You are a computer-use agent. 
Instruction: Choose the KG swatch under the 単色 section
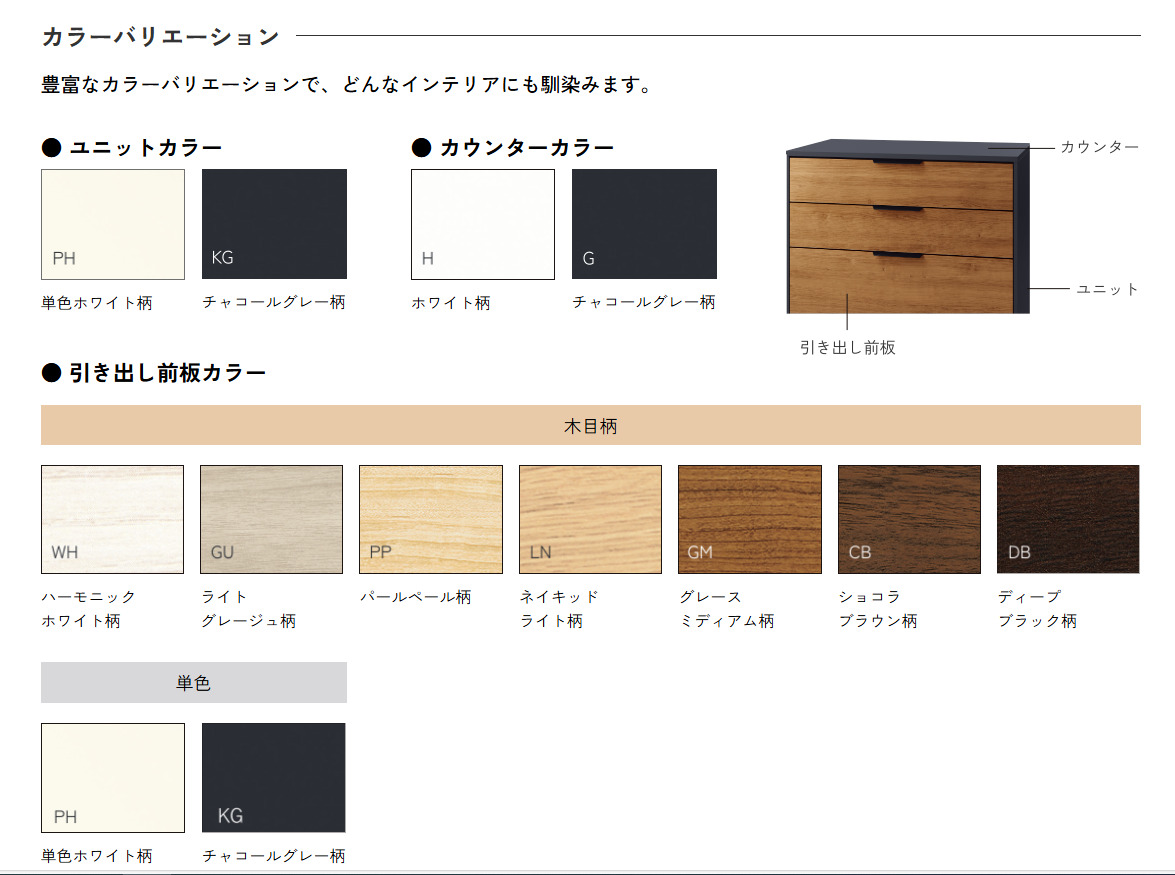(274, 777)
